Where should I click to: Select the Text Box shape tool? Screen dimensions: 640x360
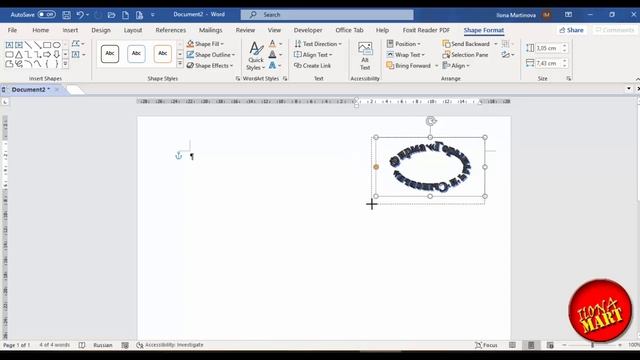(x=9, y=44)
